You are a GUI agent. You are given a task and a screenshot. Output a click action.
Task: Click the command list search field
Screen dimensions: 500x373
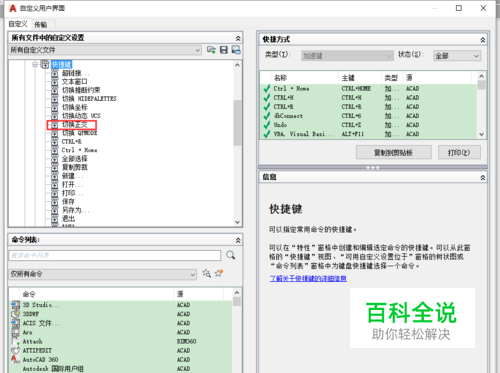click(115, 255)
